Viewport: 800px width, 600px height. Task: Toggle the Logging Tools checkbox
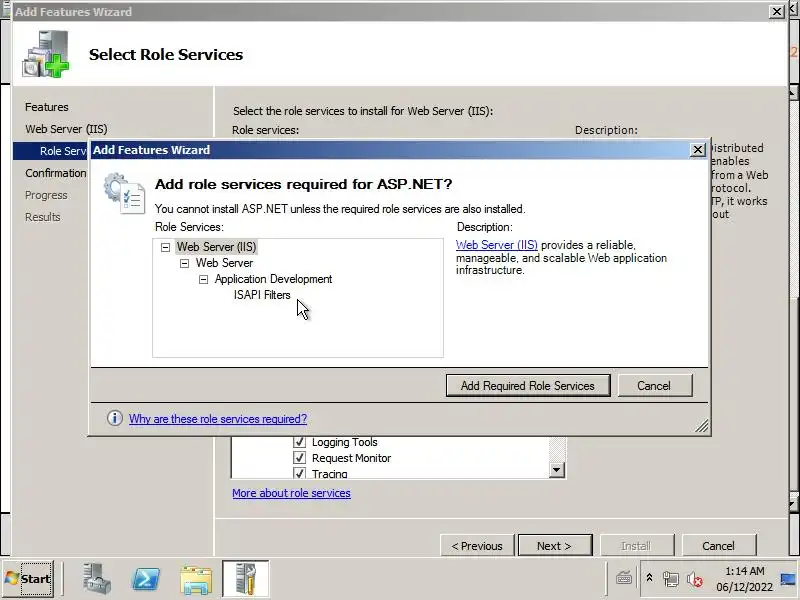pyautogui.click(x=299, y=442)
